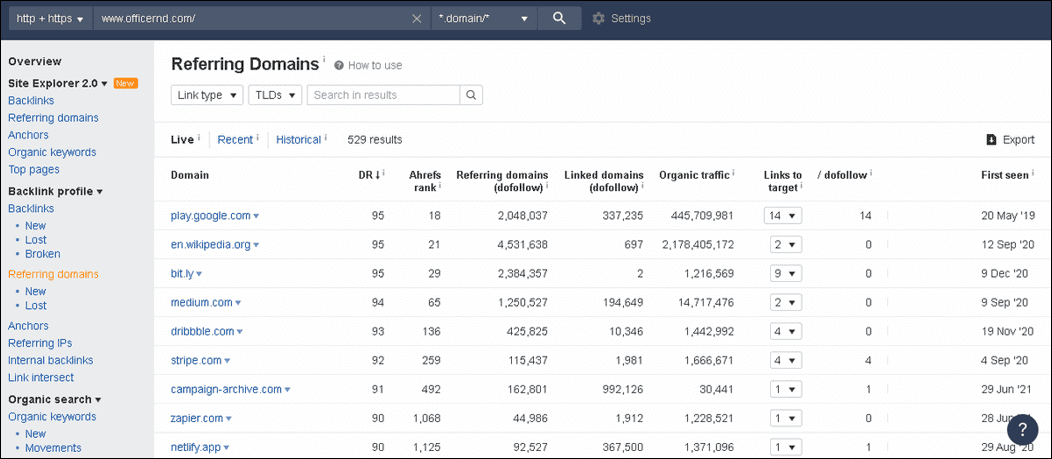Click the Export button label
This screenshot has width=1052, height=459.
point(1018,140)
